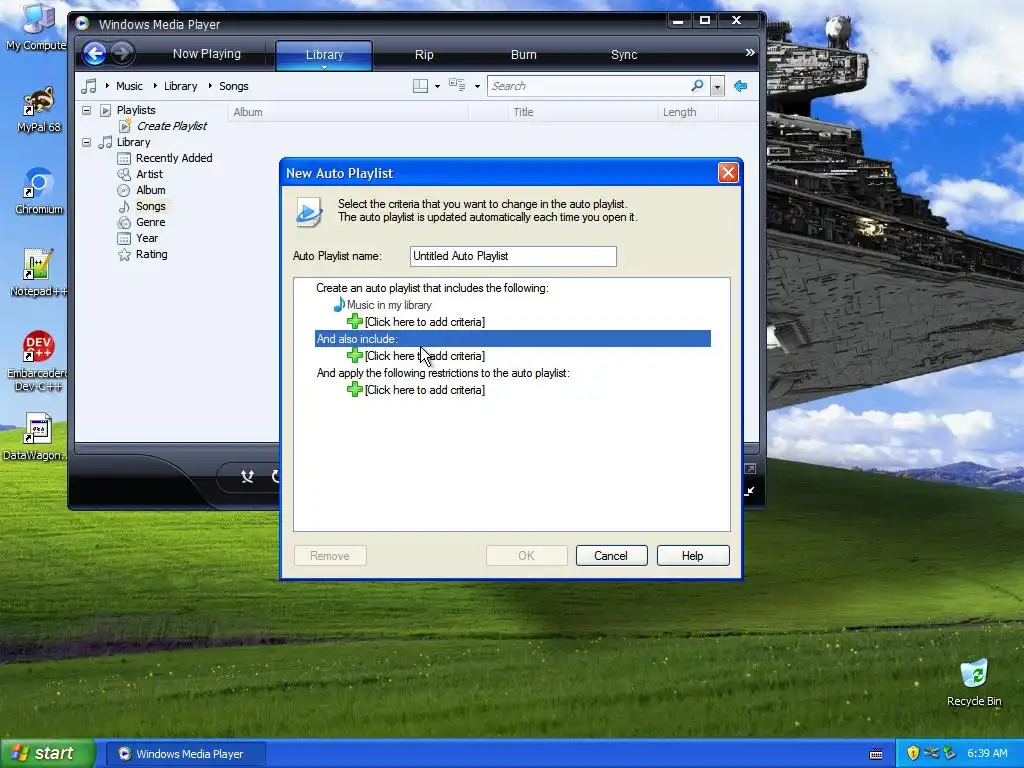Open the search box dropdown arrow
This screenshot has height=768, width=1024.
pos(717,86)
